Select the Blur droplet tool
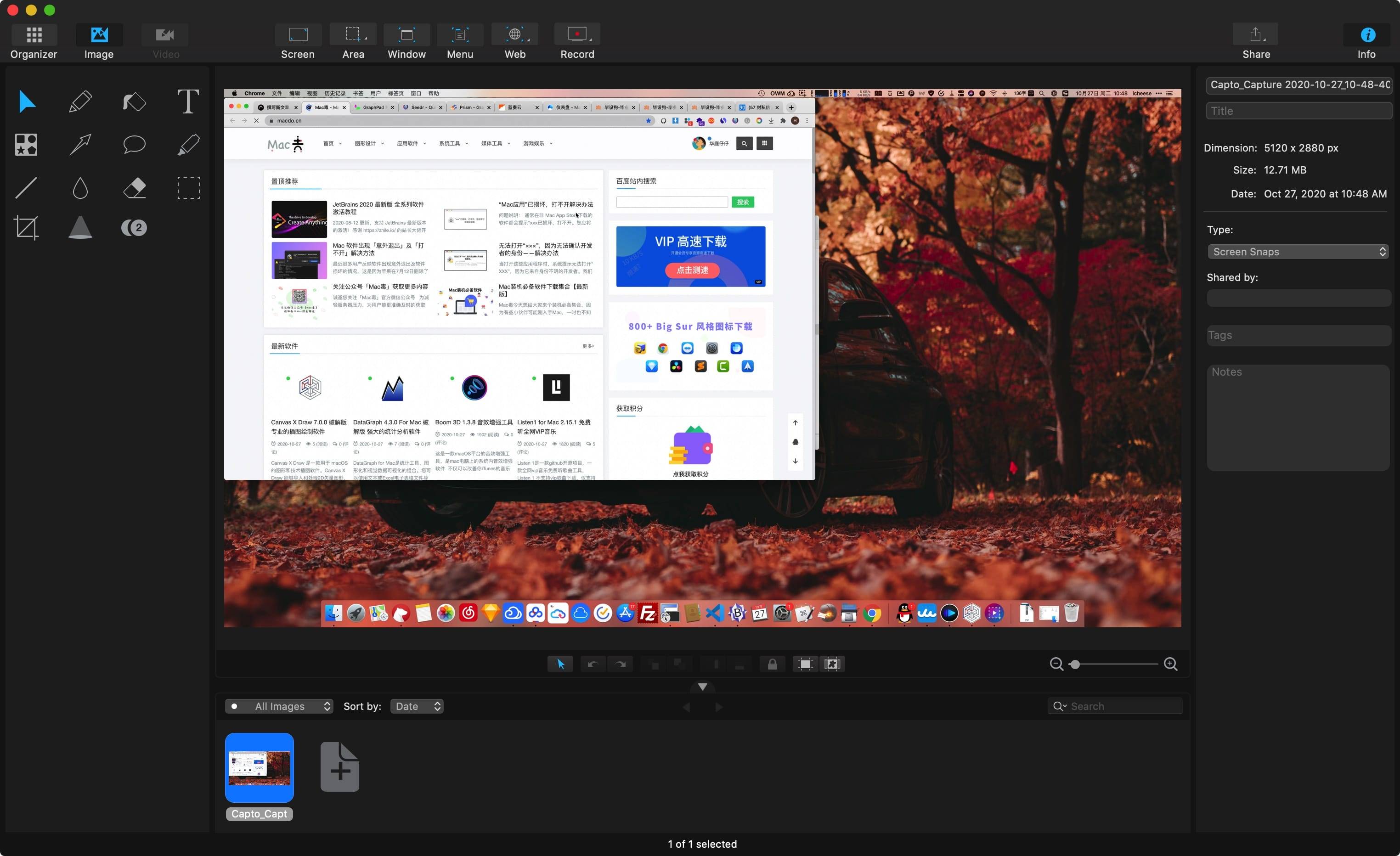 [x=80, y=187]
